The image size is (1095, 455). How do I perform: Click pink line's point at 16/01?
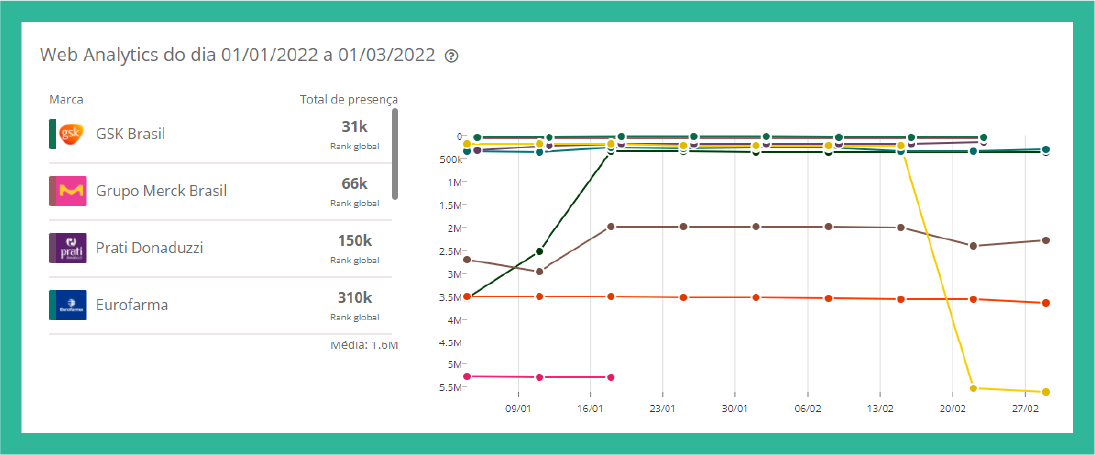(x=611, y=377)
